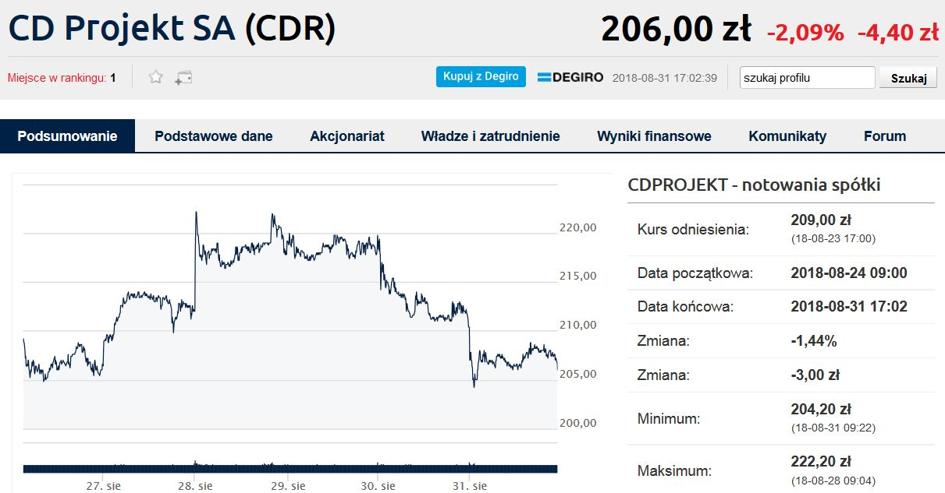Click the Miejsce w rankingu label
The height and width of the screenshot is (493, 945).
[56, 78]
